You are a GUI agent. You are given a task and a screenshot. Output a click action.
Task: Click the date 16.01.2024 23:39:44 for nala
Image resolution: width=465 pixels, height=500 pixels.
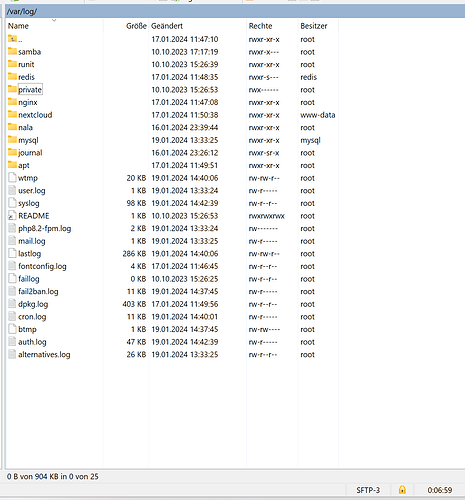coord(185,127)
